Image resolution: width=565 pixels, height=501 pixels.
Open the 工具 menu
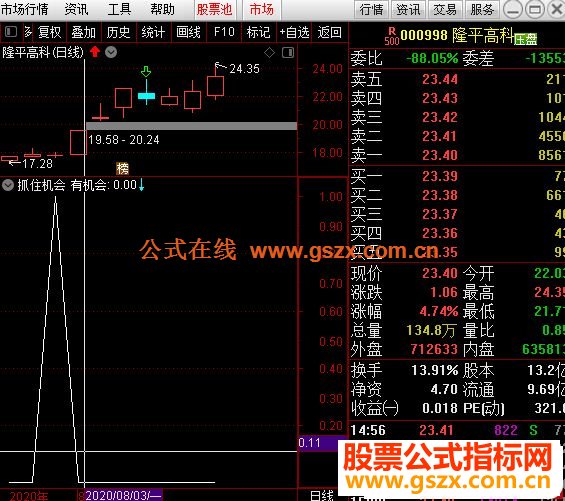click(x=119, y=9)
